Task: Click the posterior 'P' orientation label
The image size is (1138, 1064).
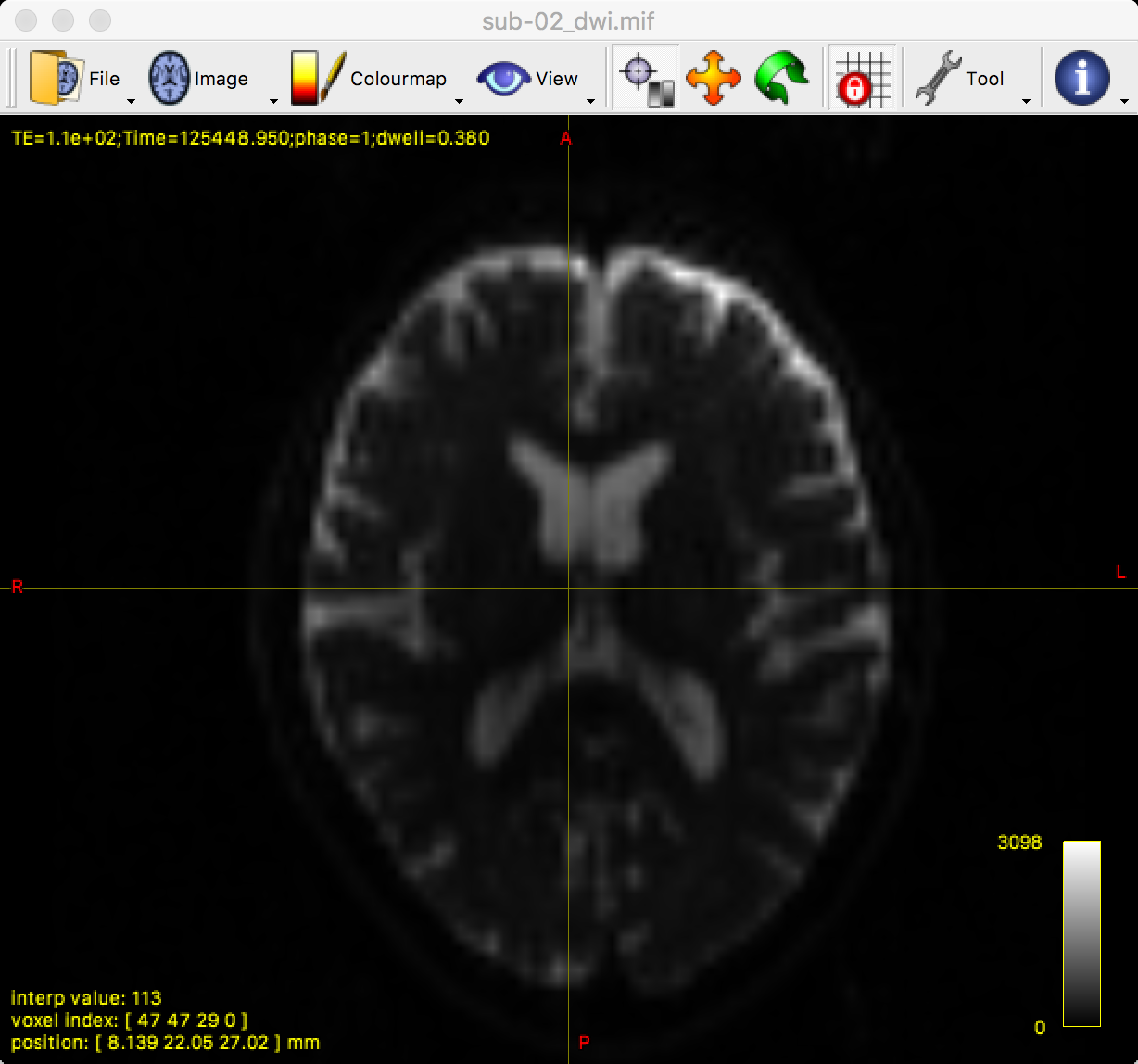Action: tap(584, 1043)
